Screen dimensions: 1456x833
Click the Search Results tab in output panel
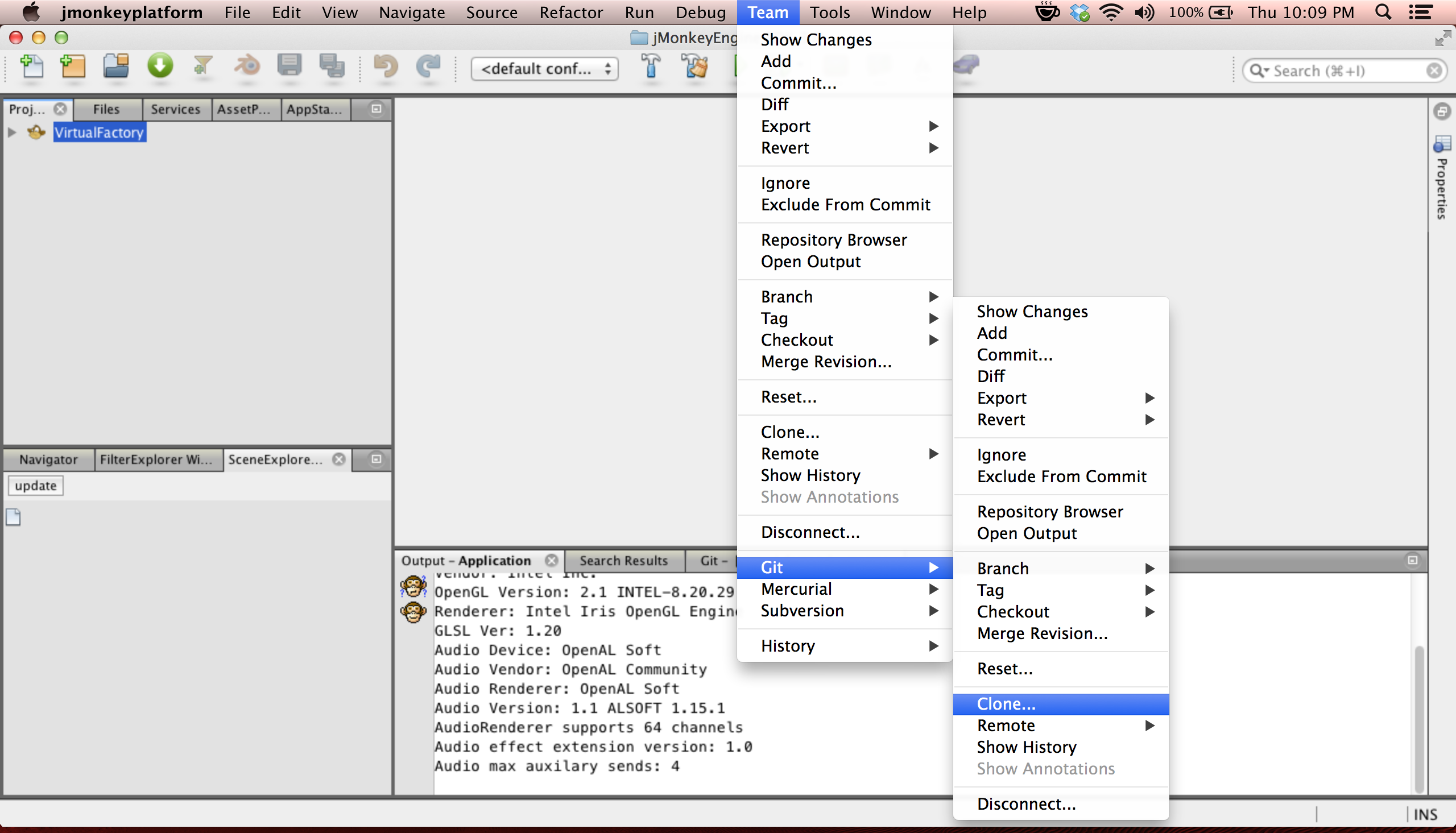click(622, 559)
